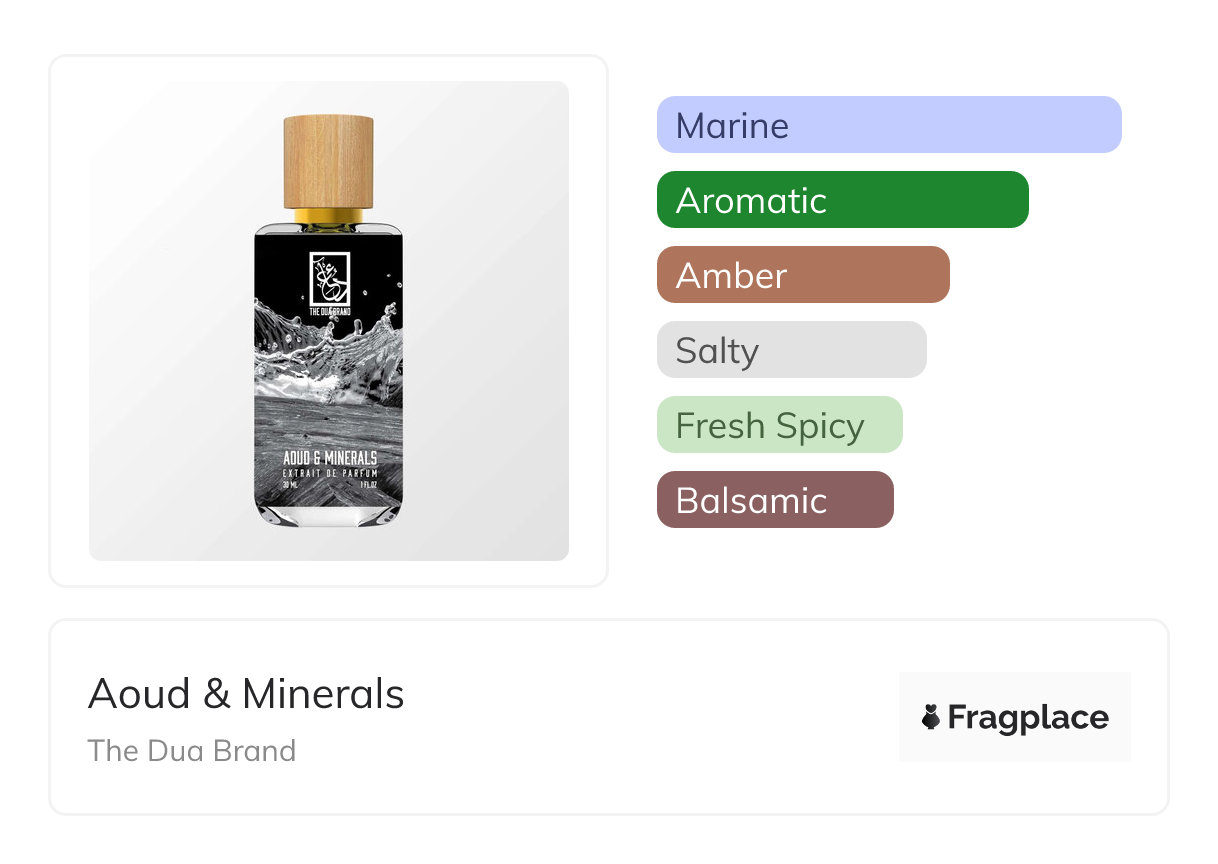Click the Fragplace wordmark text
This screenshot has width=1218, height=864.
click(x=1028, y=717)
